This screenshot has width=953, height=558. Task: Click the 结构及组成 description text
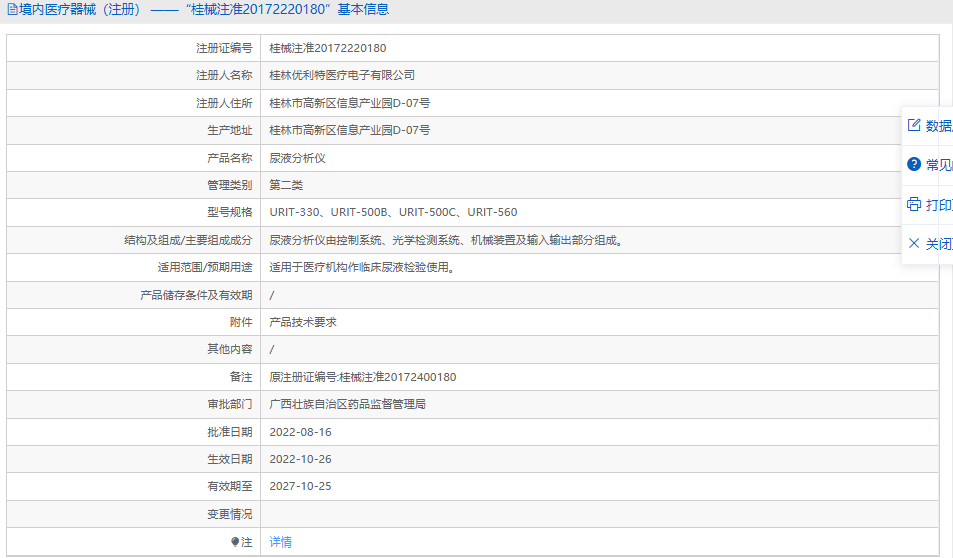pos(447,240)
